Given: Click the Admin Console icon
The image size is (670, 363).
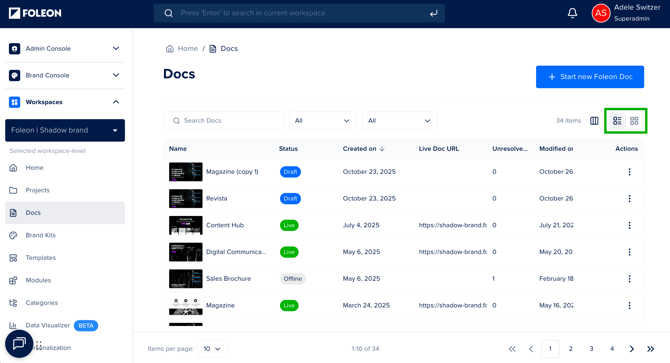Looking at the screenshot, I should [15, 49].
